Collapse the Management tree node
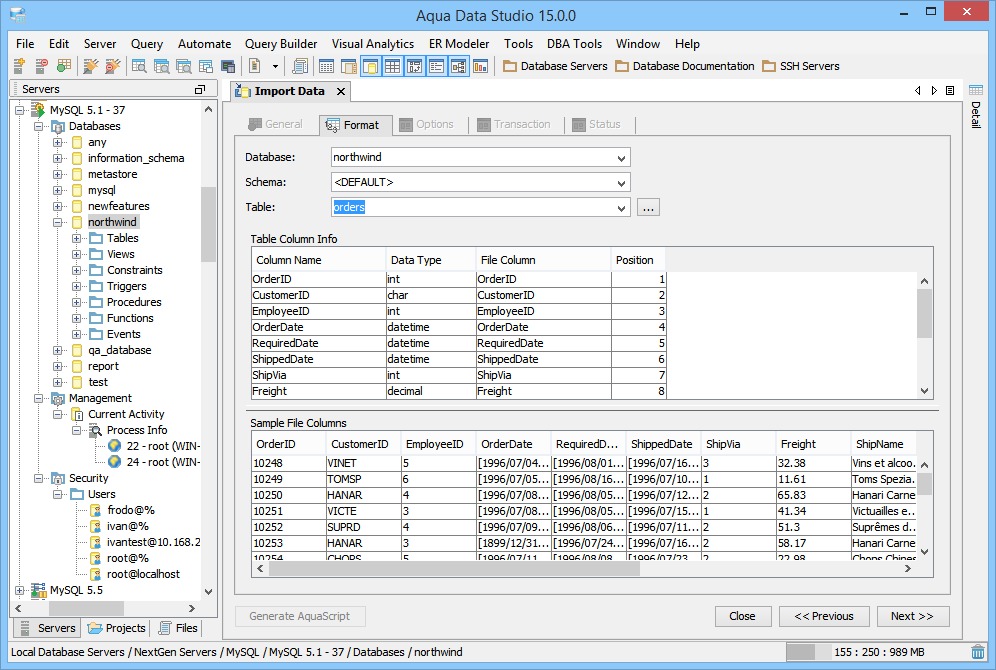Screen dimensions: 996x670 click(38, 398)
